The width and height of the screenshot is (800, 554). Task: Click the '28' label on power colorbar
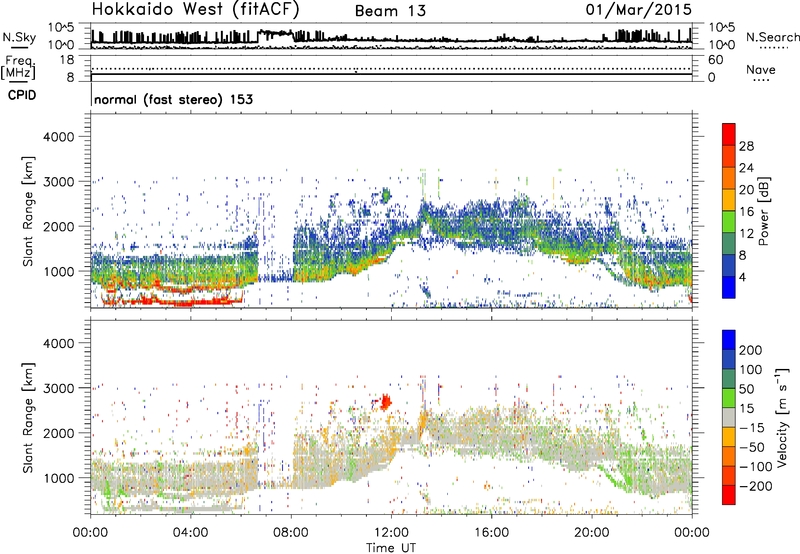pos(746,146)
